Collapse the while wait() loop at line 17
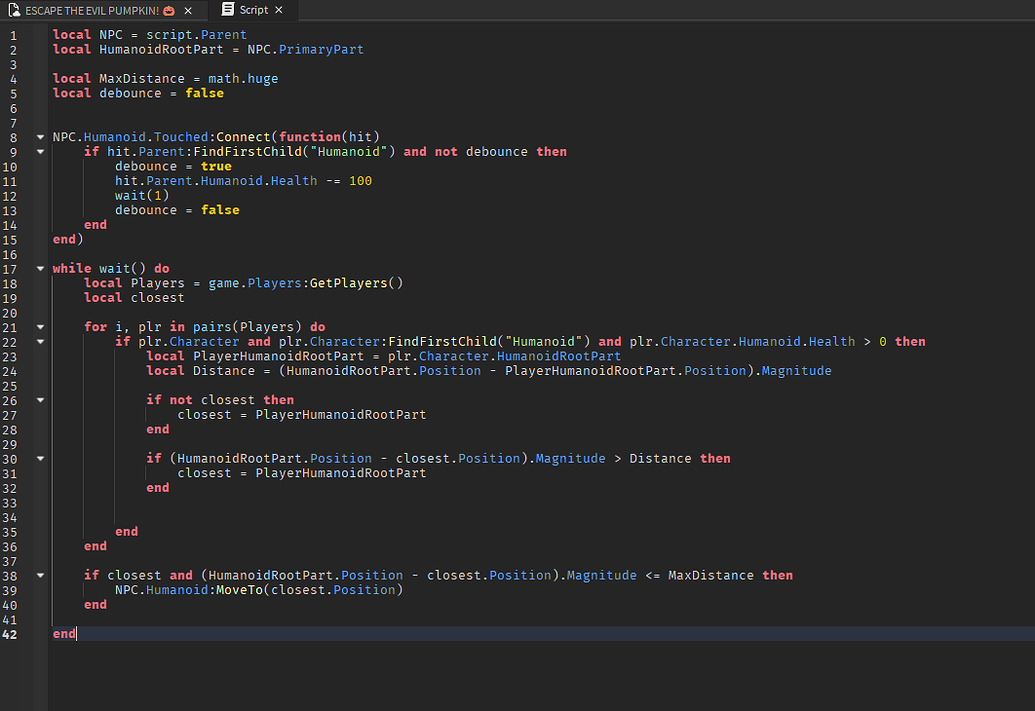Screen dimensions: 1035x711 click(x=40, y=269)
